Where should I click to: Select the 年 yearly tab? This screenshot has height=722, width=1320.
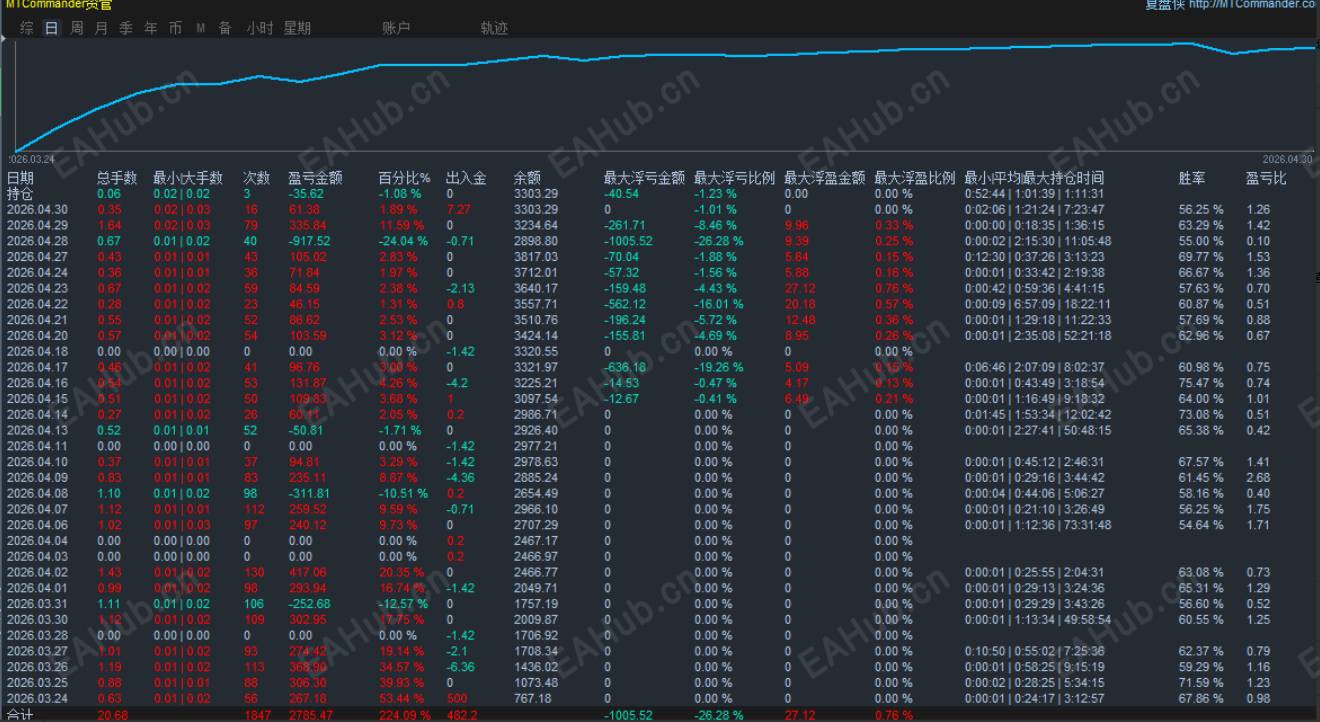pos(151,28)
